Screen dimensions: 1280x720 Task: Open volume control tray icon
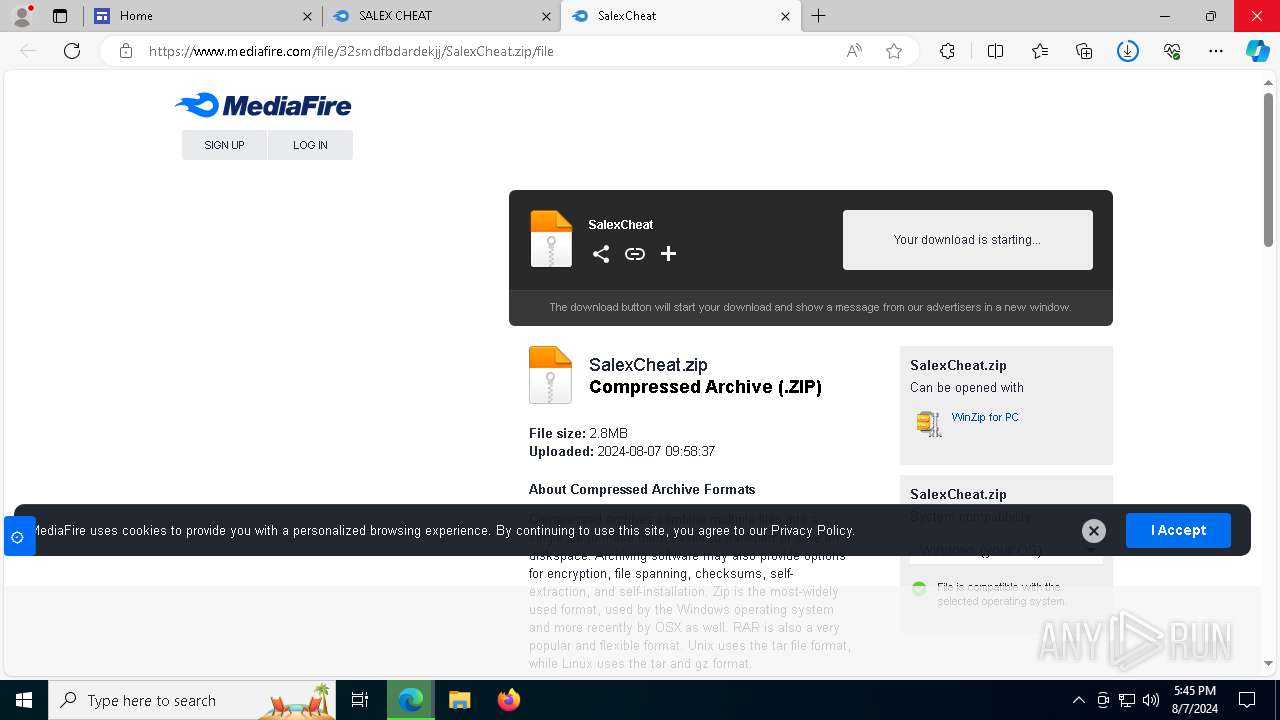(x=1151, y=700)
